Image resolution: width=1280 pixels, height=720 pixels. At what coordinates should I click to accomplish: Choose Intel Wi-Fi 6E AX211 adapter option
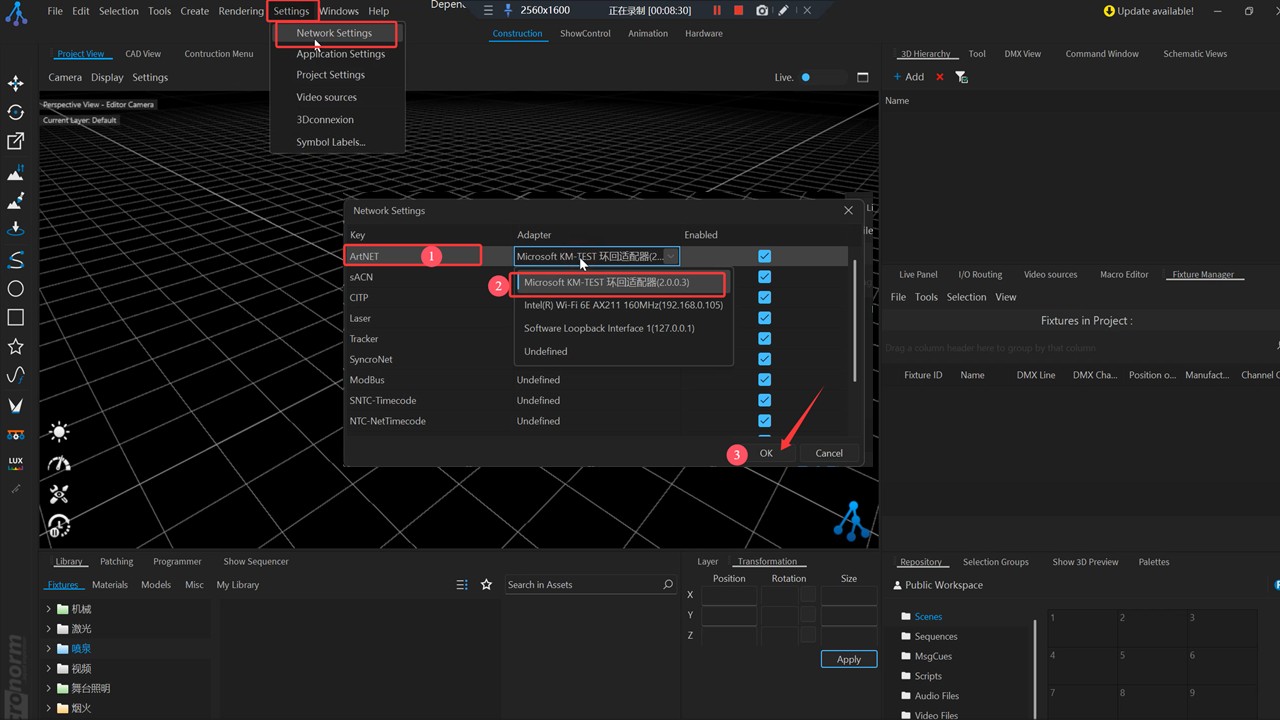pos(623,305)
